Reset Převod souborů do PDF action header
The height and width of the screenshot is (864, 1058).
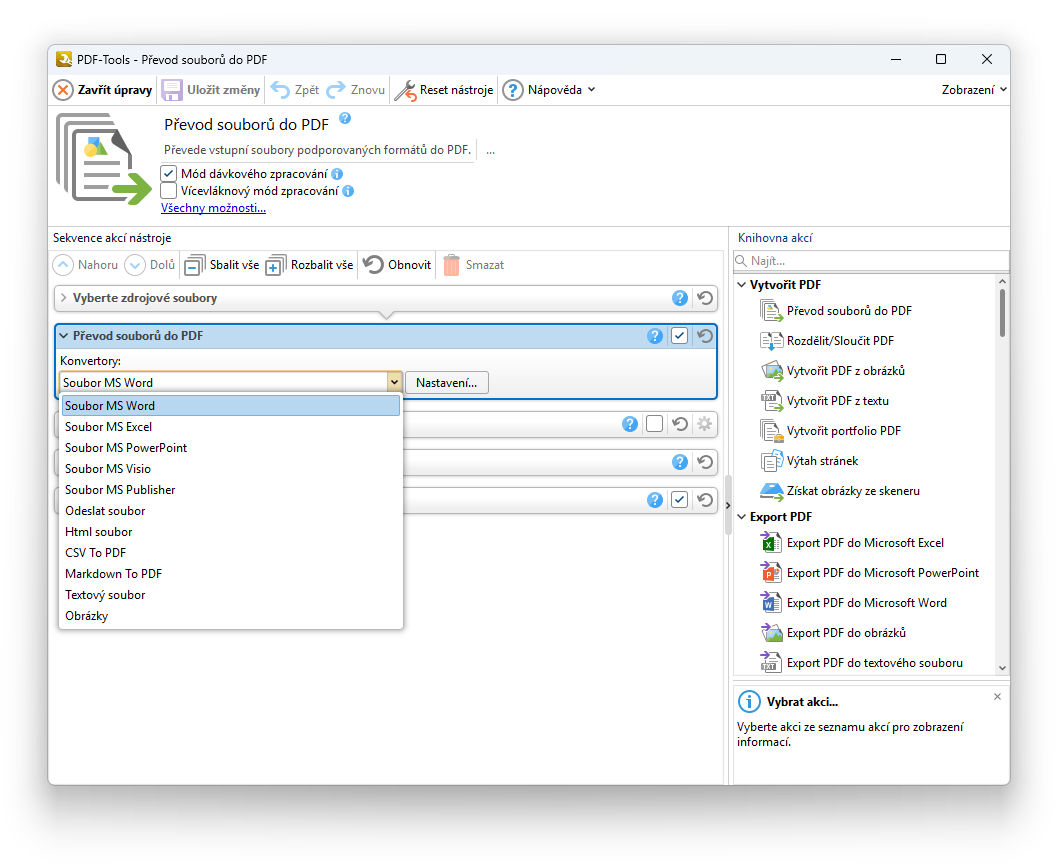click(705, 335)
